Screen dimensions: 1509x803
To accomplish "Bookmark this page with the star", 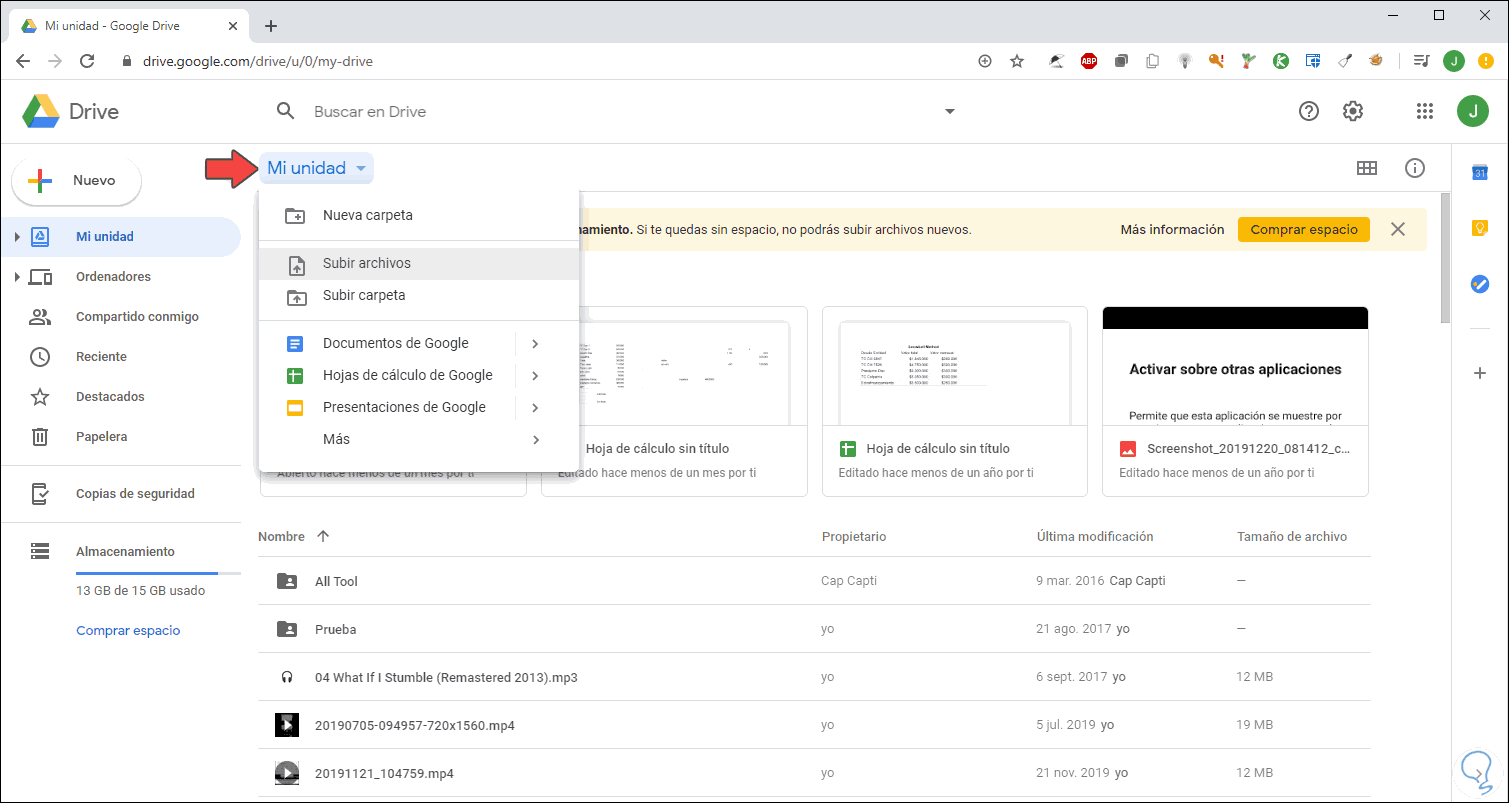I will (x=1017, y=61).
